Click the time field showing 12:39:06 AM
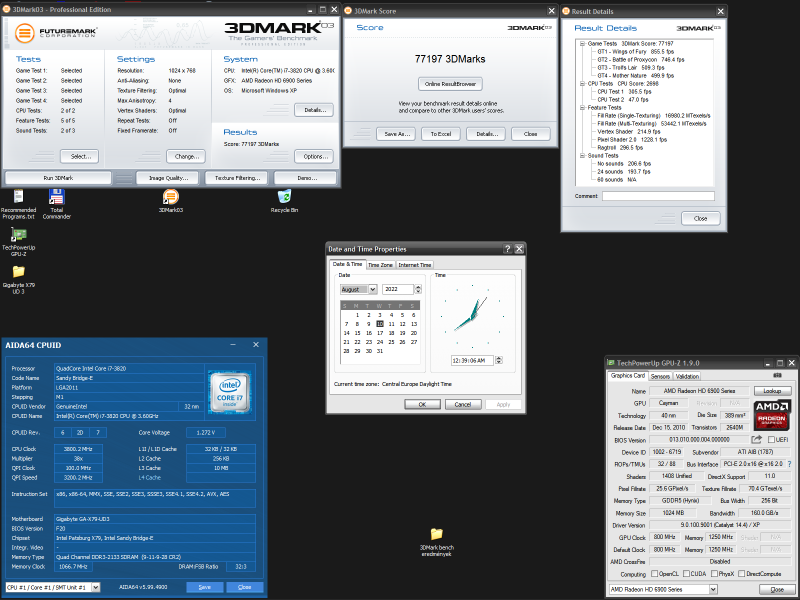The image size is (800, 600). point(472,360)
